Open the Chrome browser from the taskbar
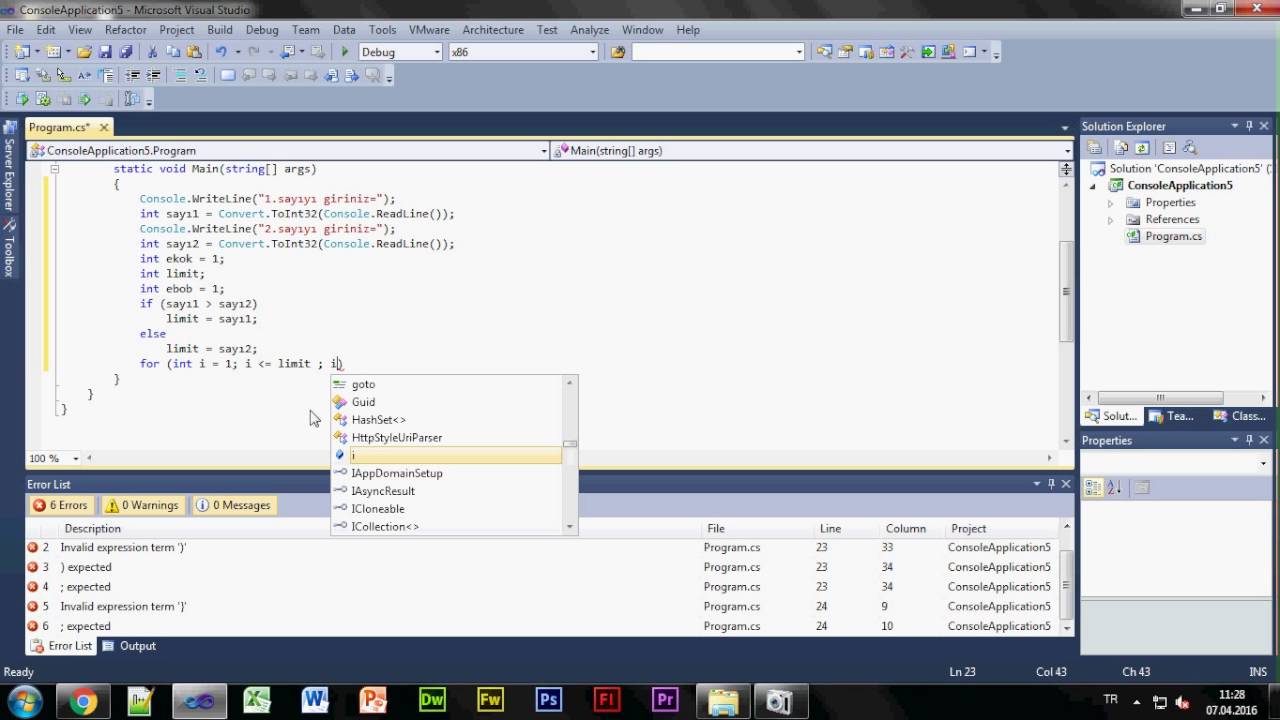Viewport: 1280px width, 720px height. [84, 700]
